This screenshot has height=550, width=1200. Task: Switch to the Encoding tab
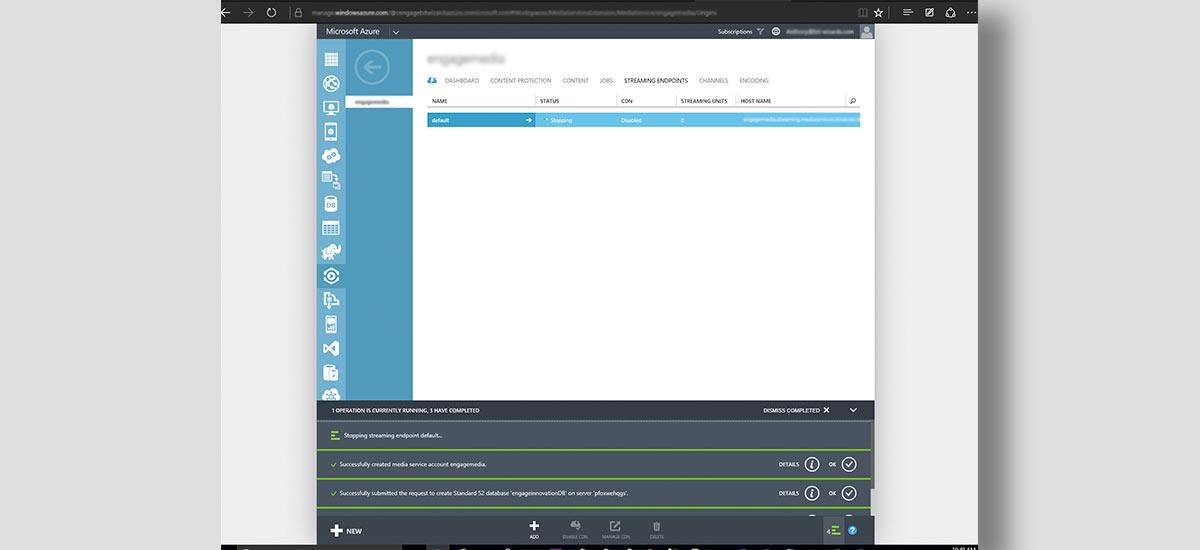pos(754,80)
